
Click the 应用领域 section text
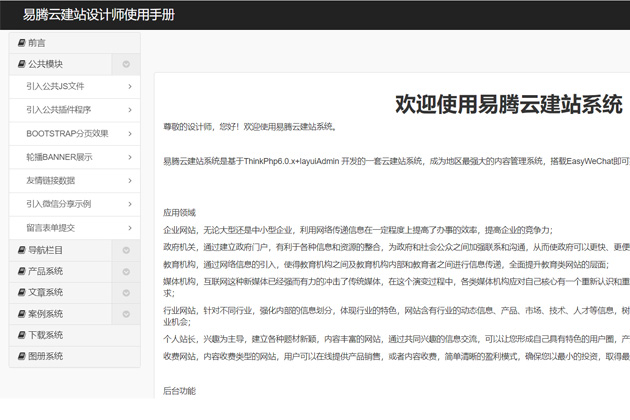tap(179, 213)
